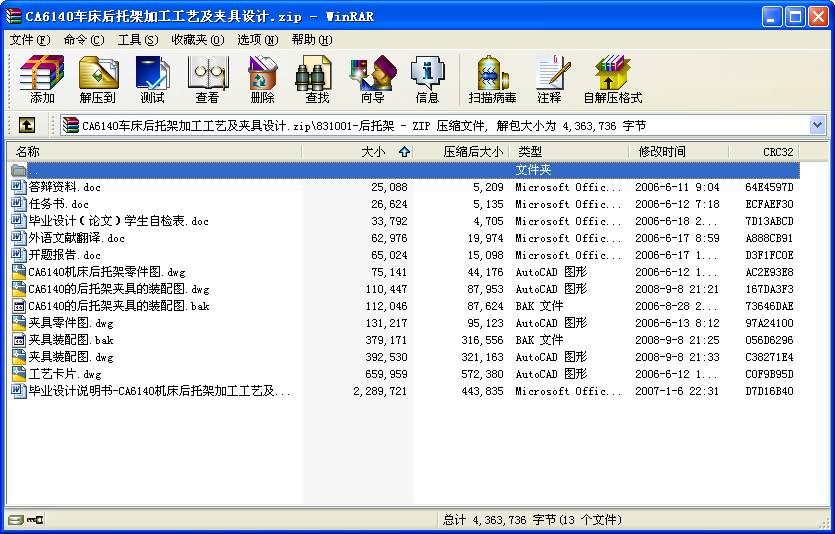The height and width of the screenshot is (534, 835).
Task: Click the archive icon in address bar
Action: click(70, 126)
